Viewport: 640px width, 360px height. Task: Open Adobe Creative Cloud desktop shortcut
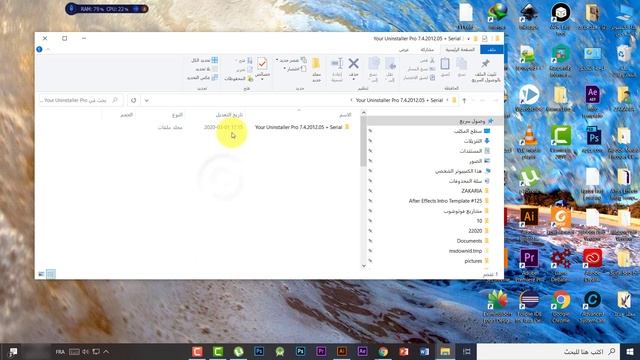(592, 258)
